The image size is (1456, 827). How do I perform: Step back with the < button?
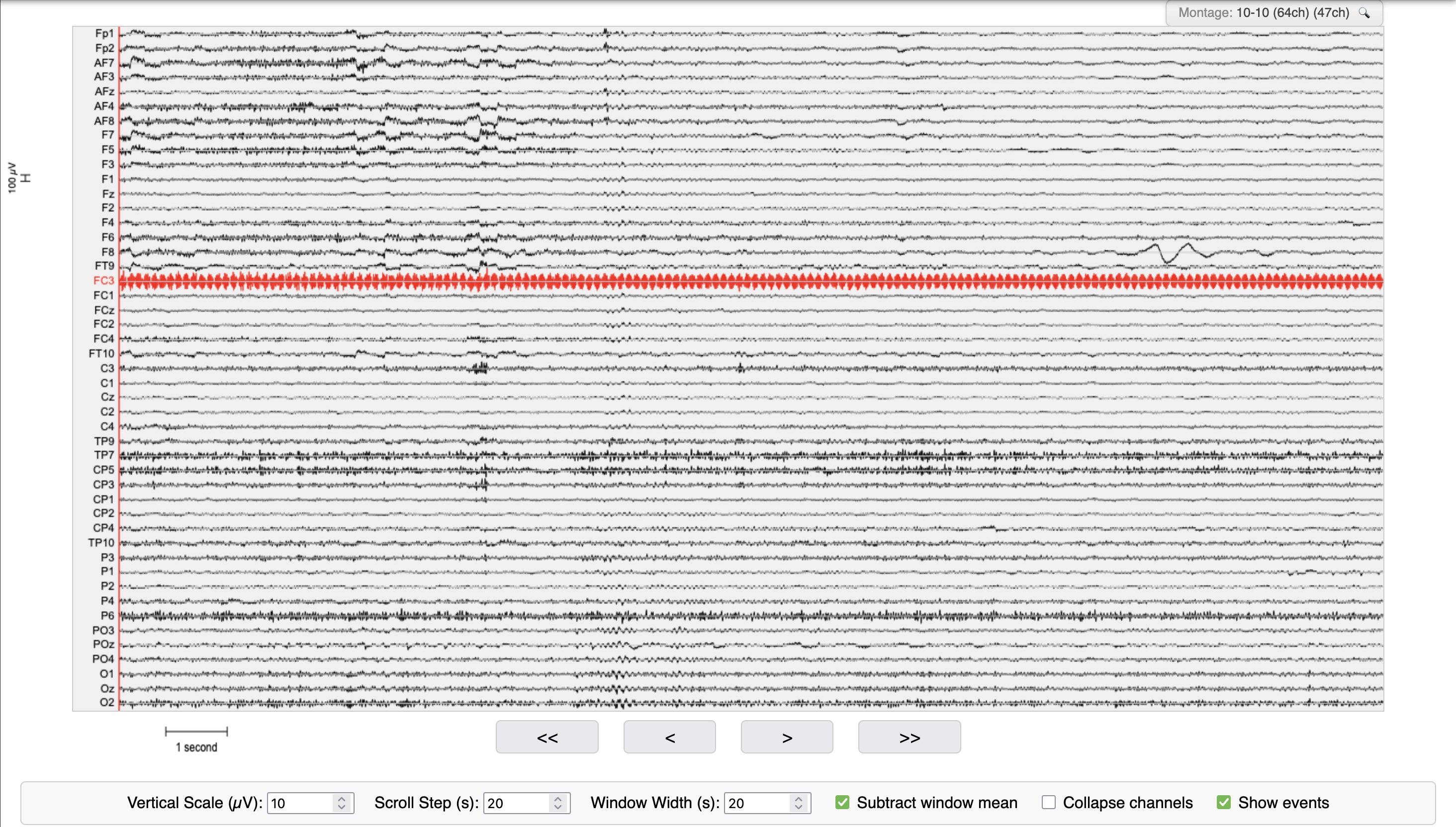tap(669, 737)
